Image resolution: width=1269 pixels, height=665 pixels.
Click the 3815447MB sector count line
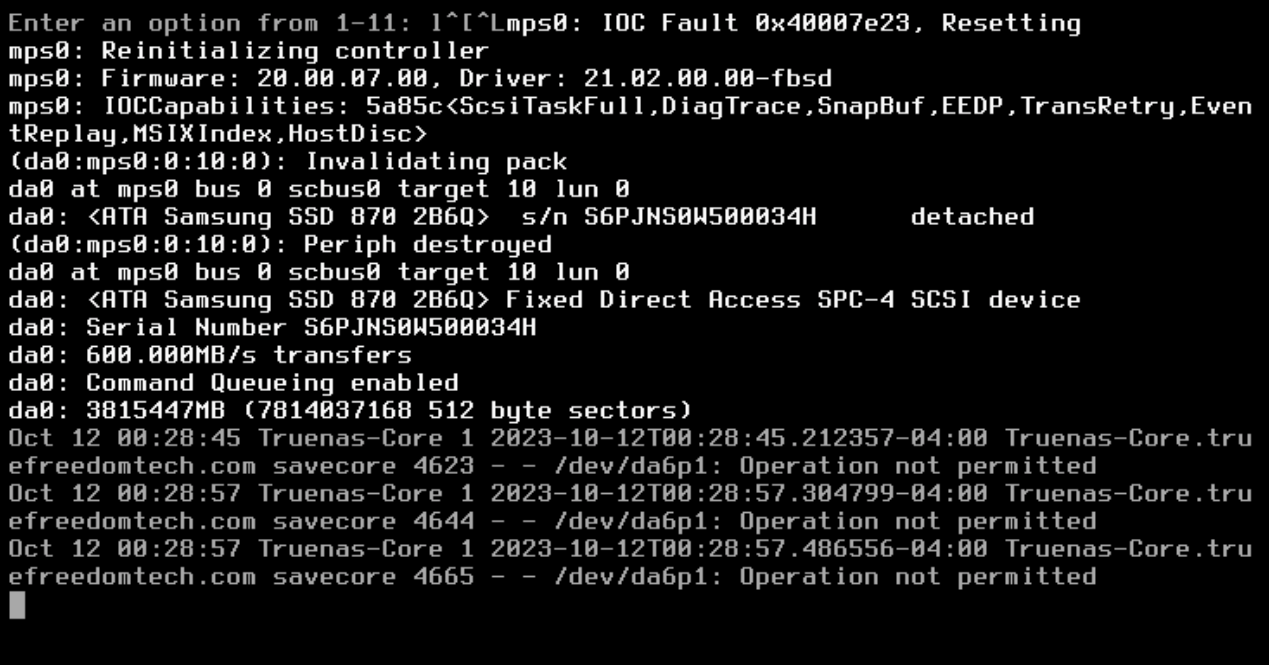pyautogui.click(x=350, y=410)
